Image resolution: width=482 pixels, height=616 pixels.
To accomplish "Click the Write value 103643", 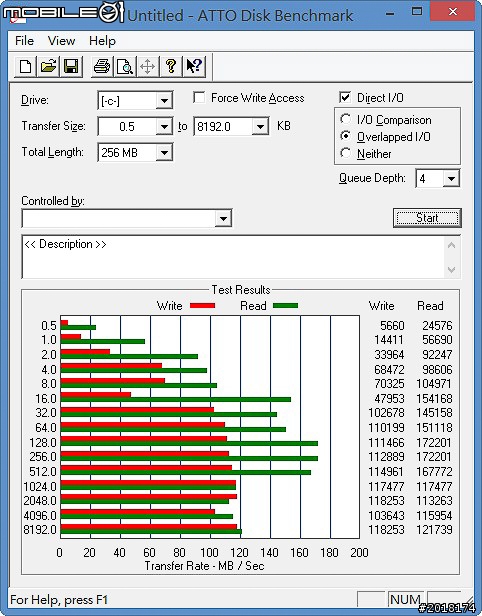I will 386,515.
